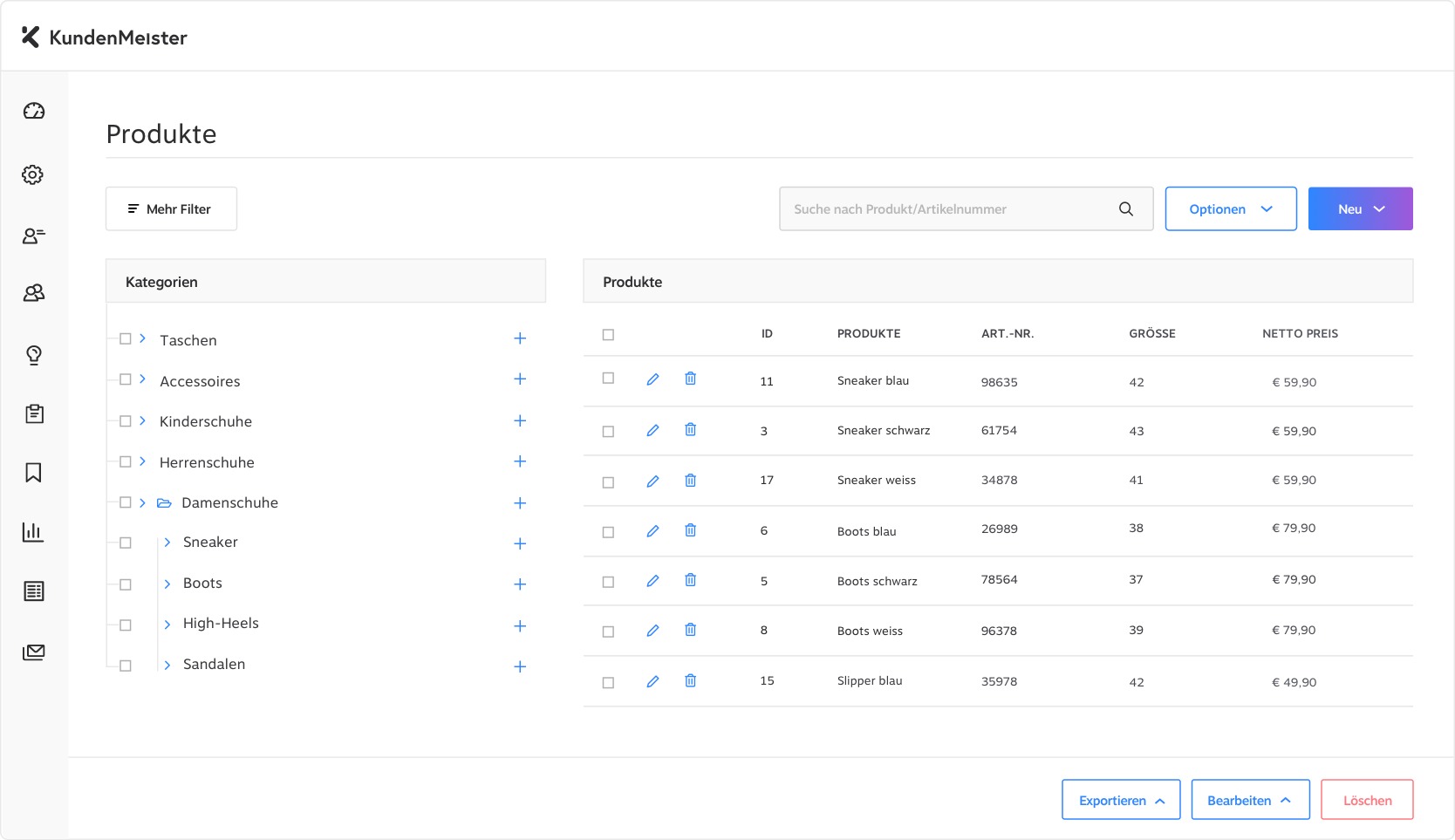1455x840 pixels.
Task: Select the Sneaker subcategory
Action: click(210, 543)
